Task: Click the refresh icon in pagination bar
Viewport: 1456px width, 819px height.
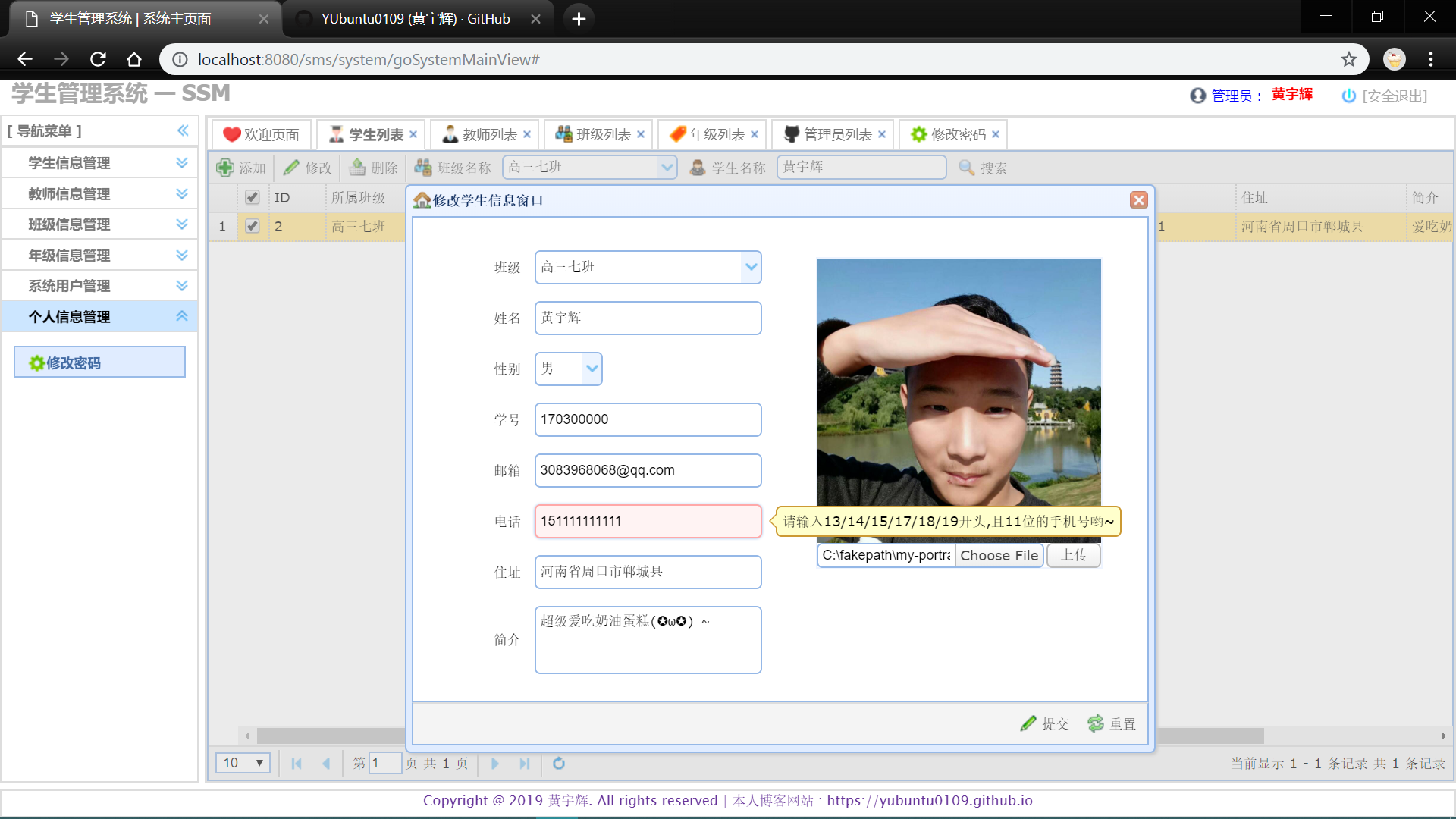Action: tap(559, 764)
